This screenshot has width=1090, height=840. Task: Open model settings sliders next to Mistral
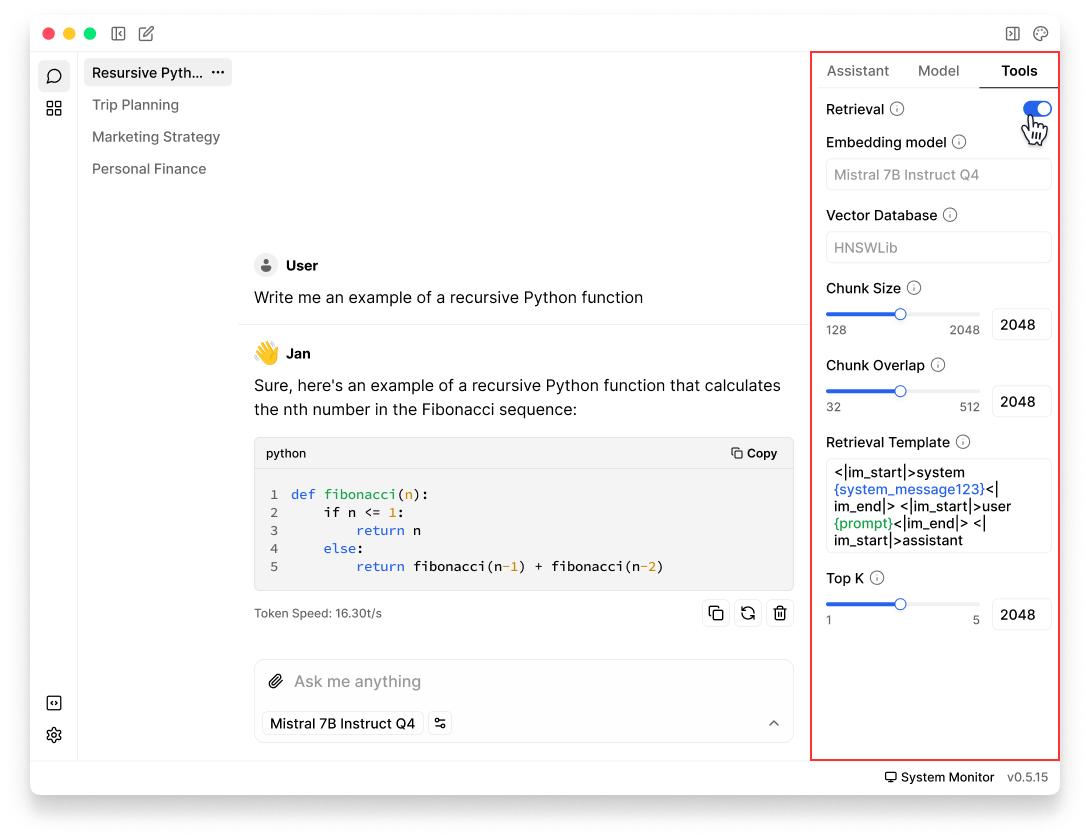click(440, 723)
